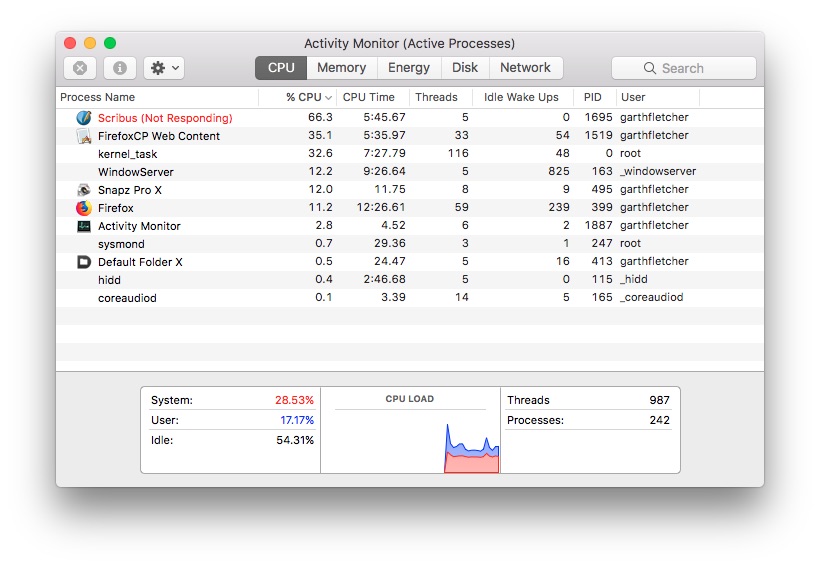Sort processes by the Threads column
This screenshot has width=820, height=567.
click(x=436, y=97)
